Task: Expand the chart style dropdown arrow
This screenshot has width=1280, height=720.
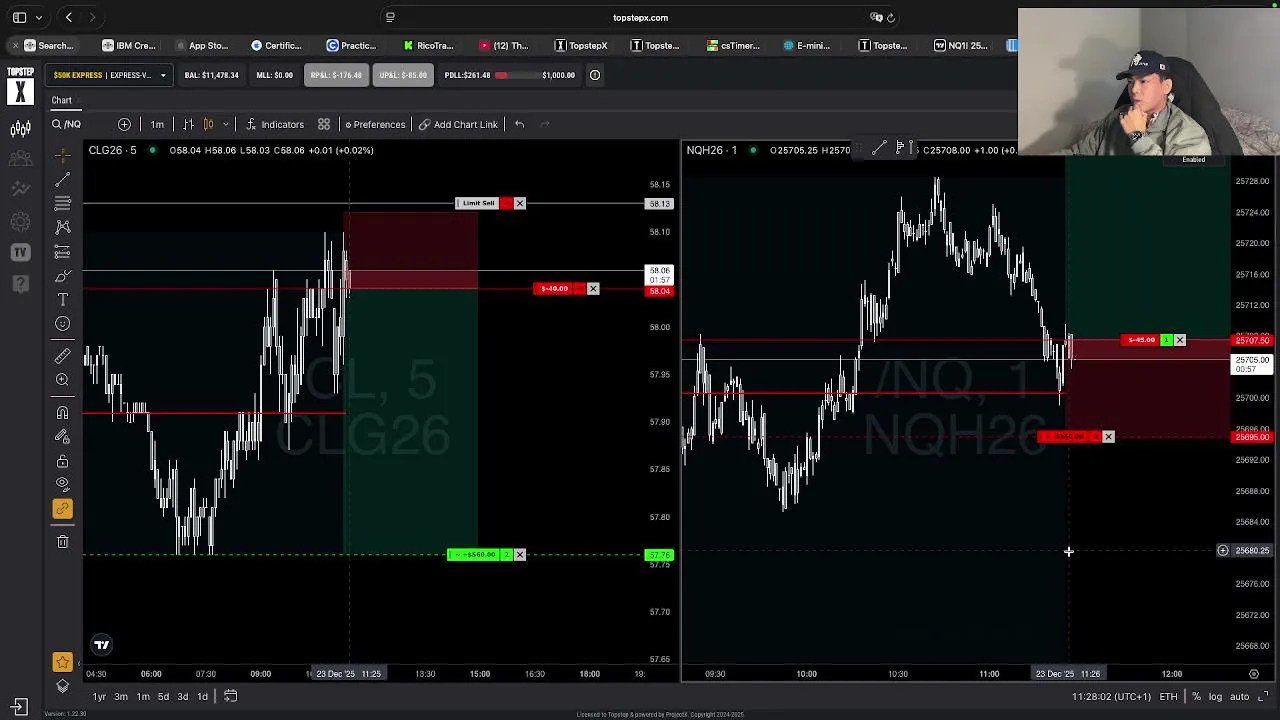Action: 226,124
